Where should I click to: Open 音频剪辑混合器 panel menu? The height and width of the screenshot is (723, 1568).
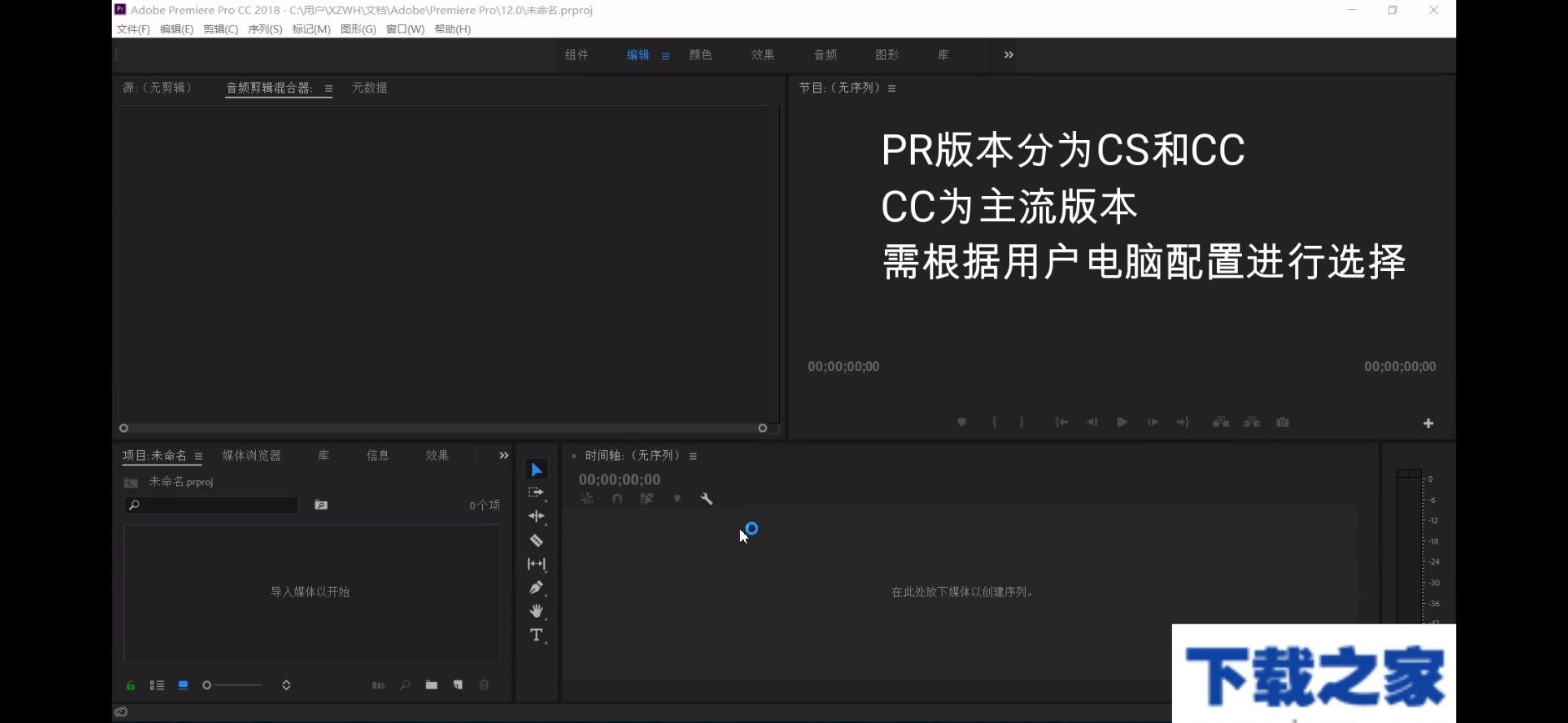(x=329, y=88)
